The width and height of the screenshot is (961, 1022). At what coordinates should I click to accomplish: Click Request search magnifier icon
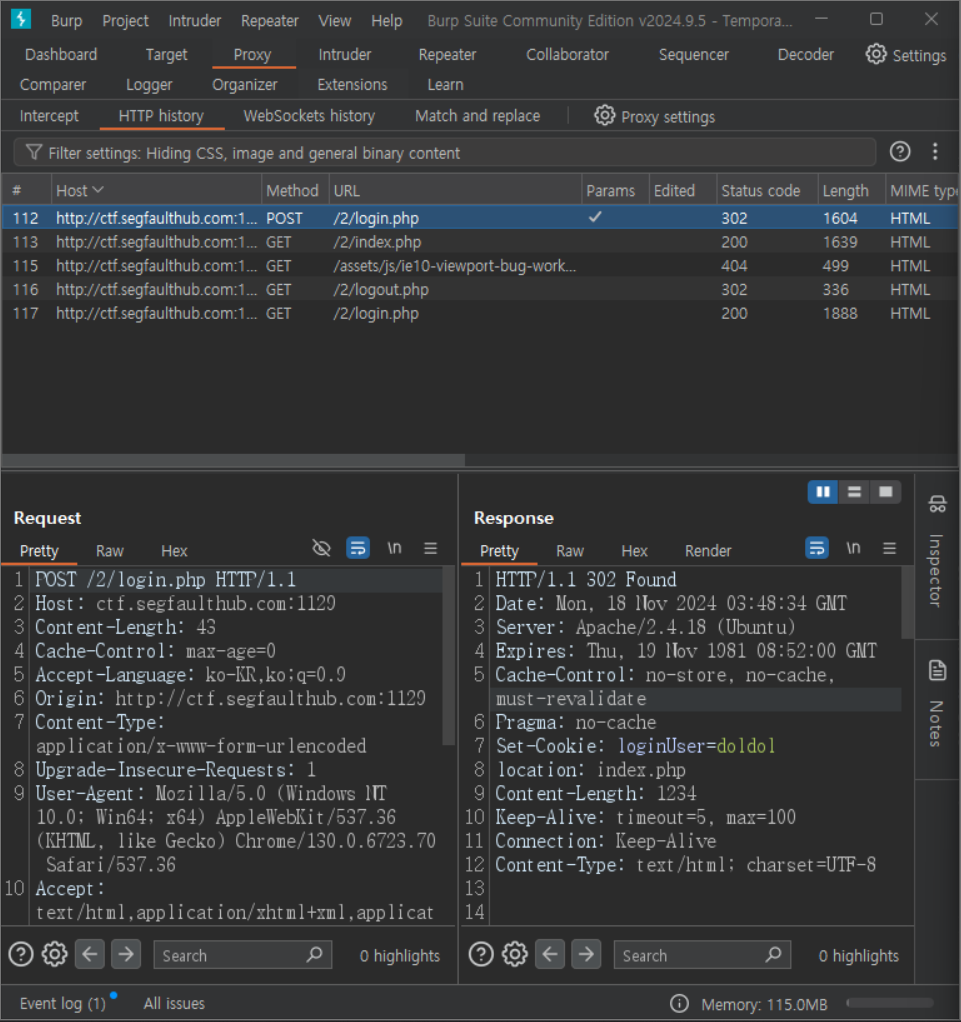315,955
